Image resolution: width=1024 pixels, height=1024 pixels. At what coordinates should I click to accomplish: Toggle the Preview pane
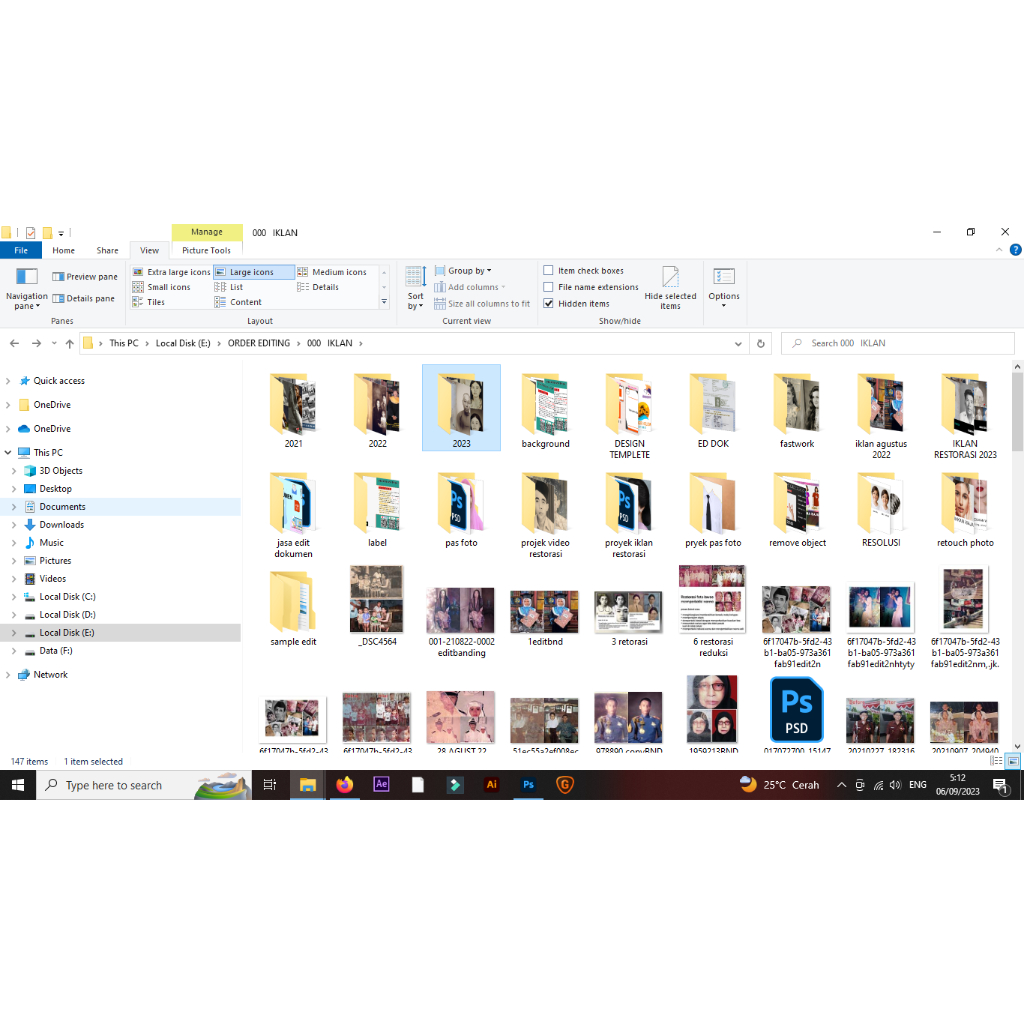point(85,277)
